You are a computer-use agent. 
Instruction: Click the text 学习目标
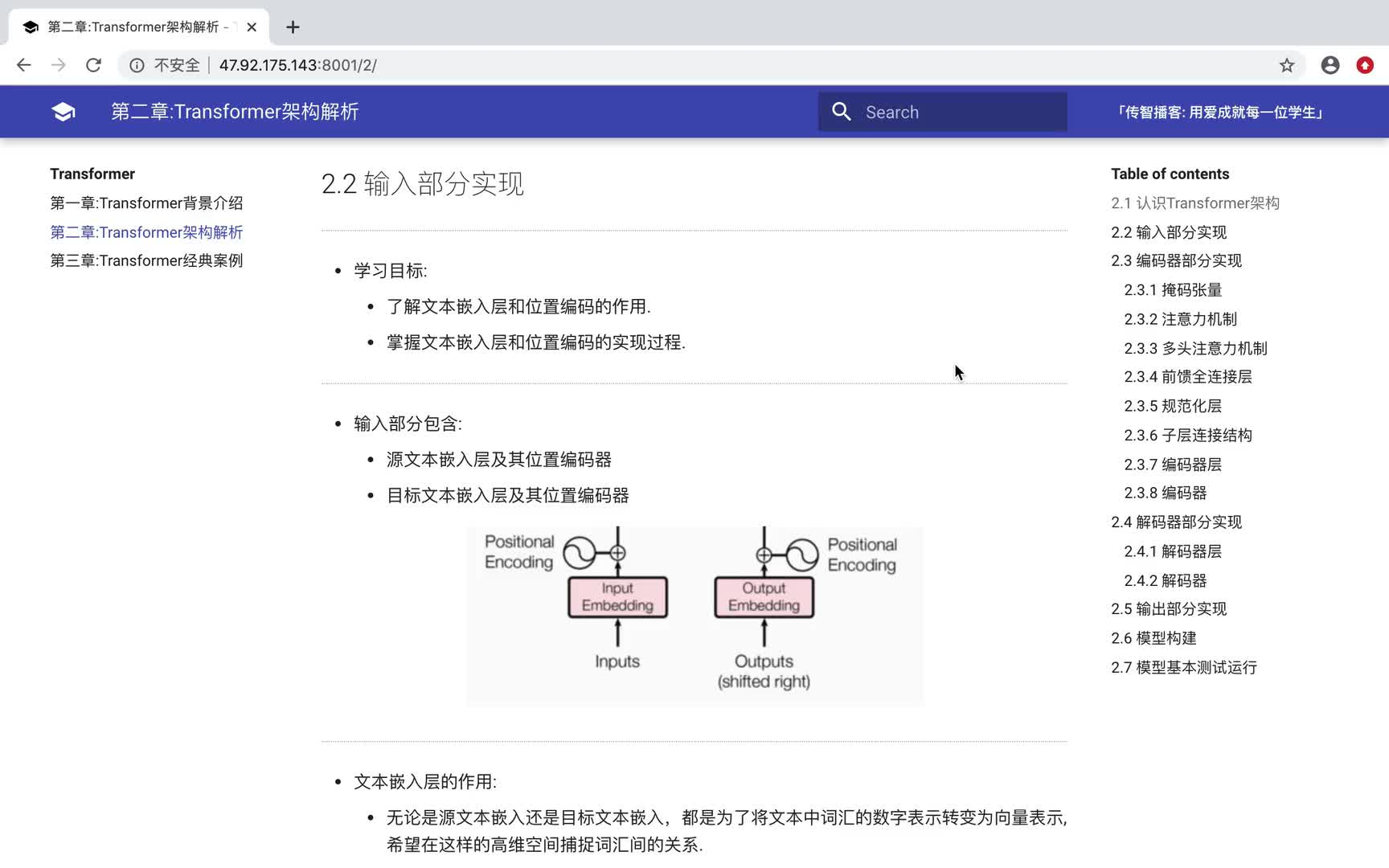[391, 271]
